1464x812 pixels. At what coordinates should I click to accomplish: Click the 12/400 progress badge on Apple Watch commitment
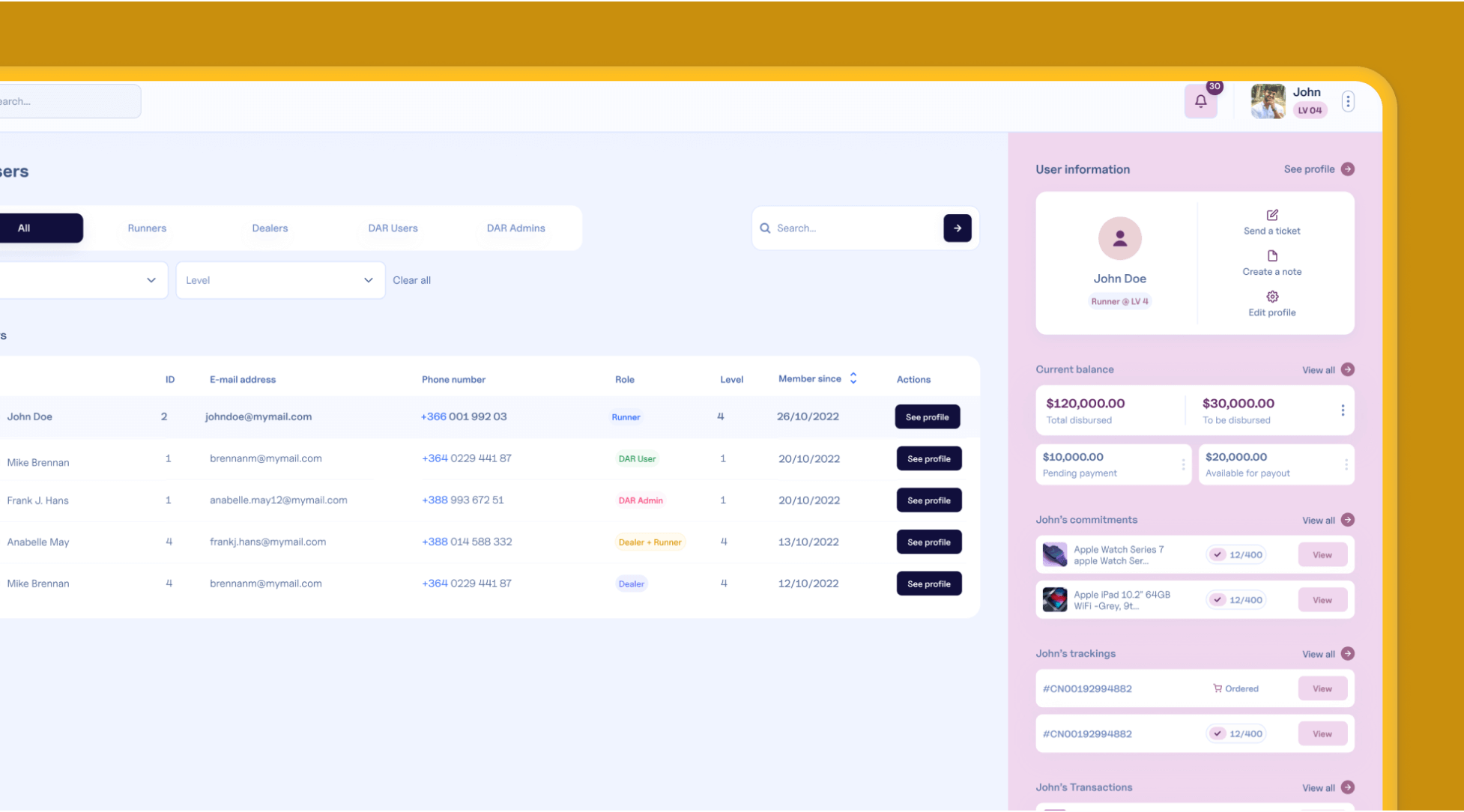[x=1236, y=554]
